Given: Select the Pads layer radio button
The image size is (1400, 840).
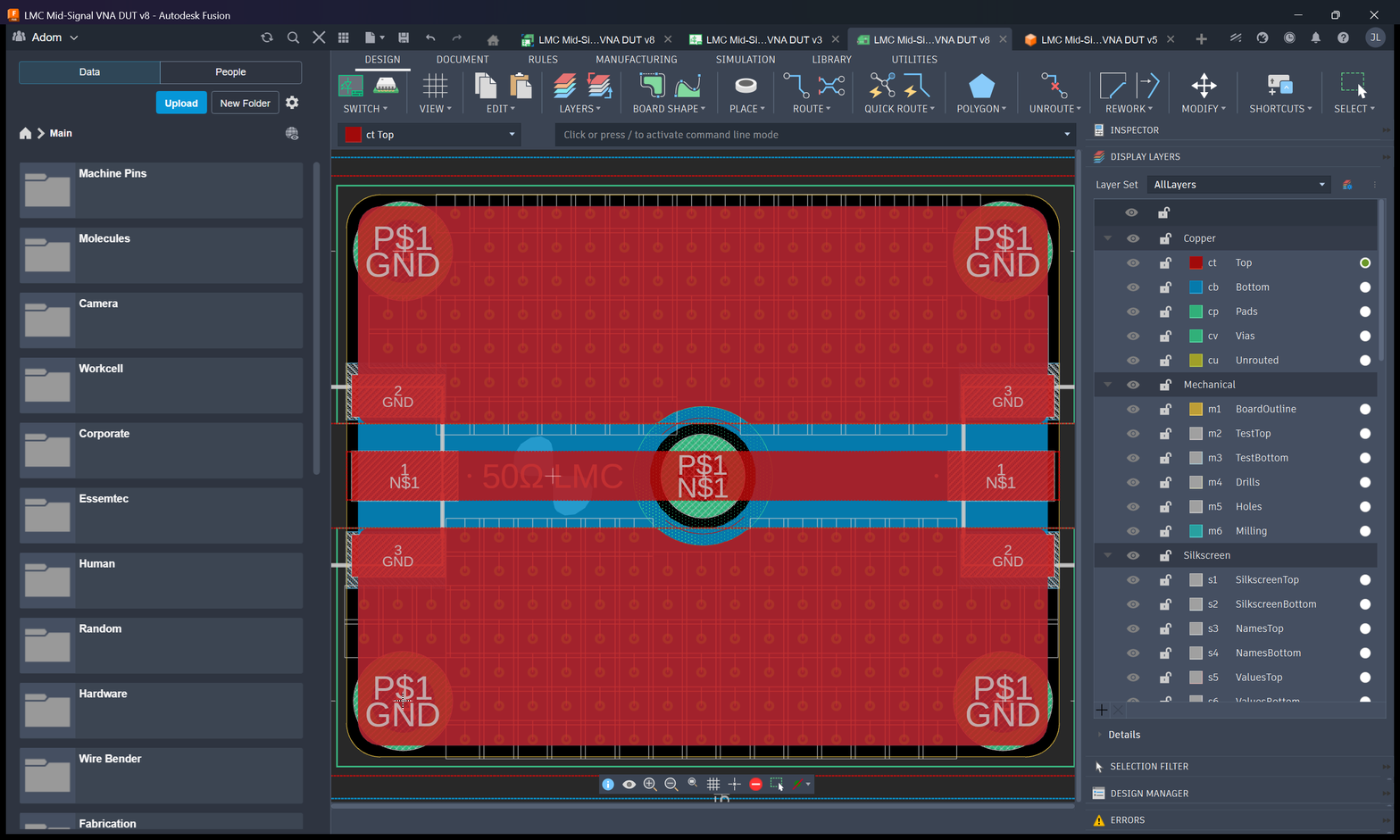Looking at the screenshot, I should click(1364, 312).
